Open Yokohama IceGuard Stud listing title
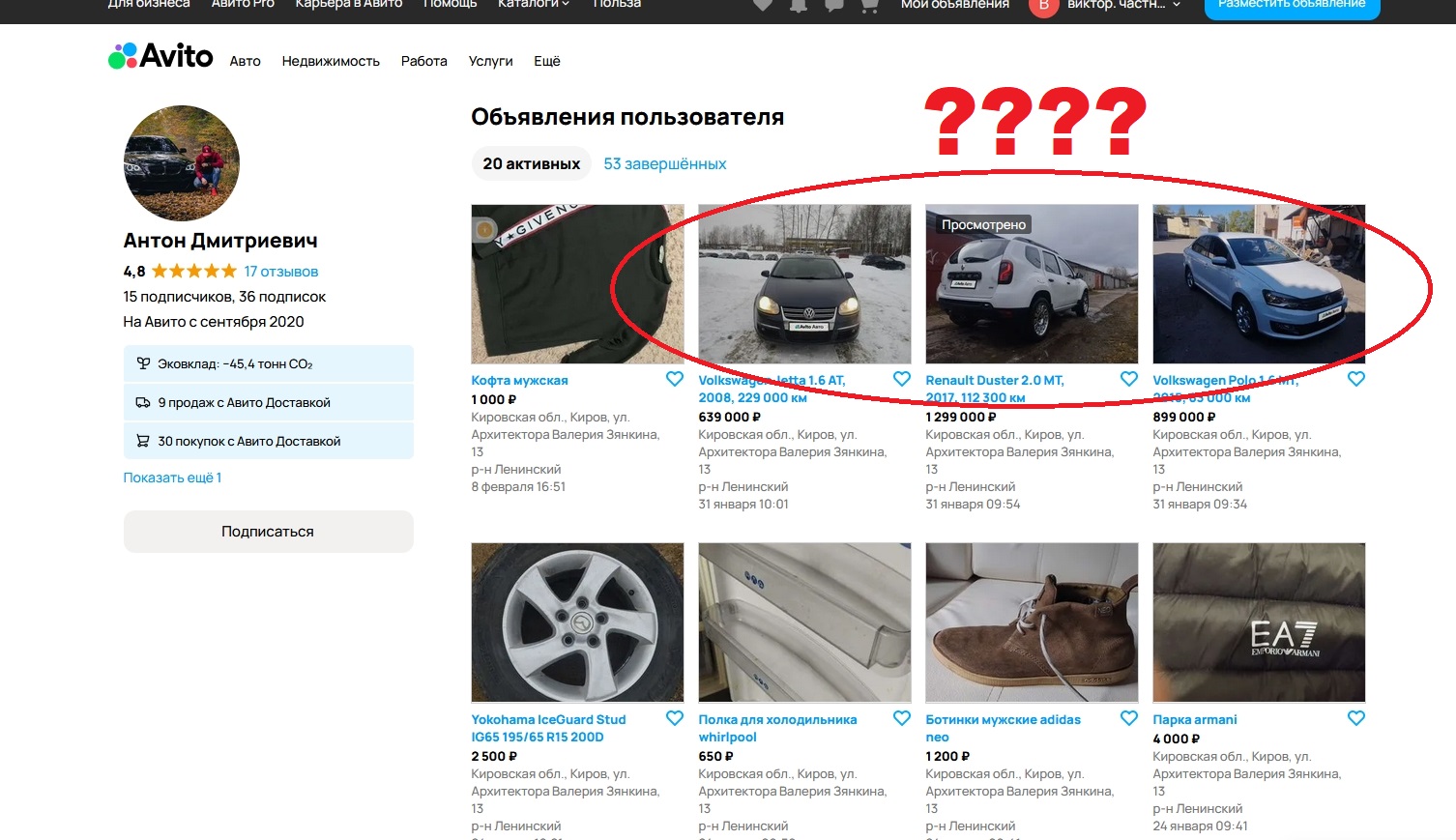Image resolution: width=1456 pixels, height=840 pixels. tap(548, 728)
